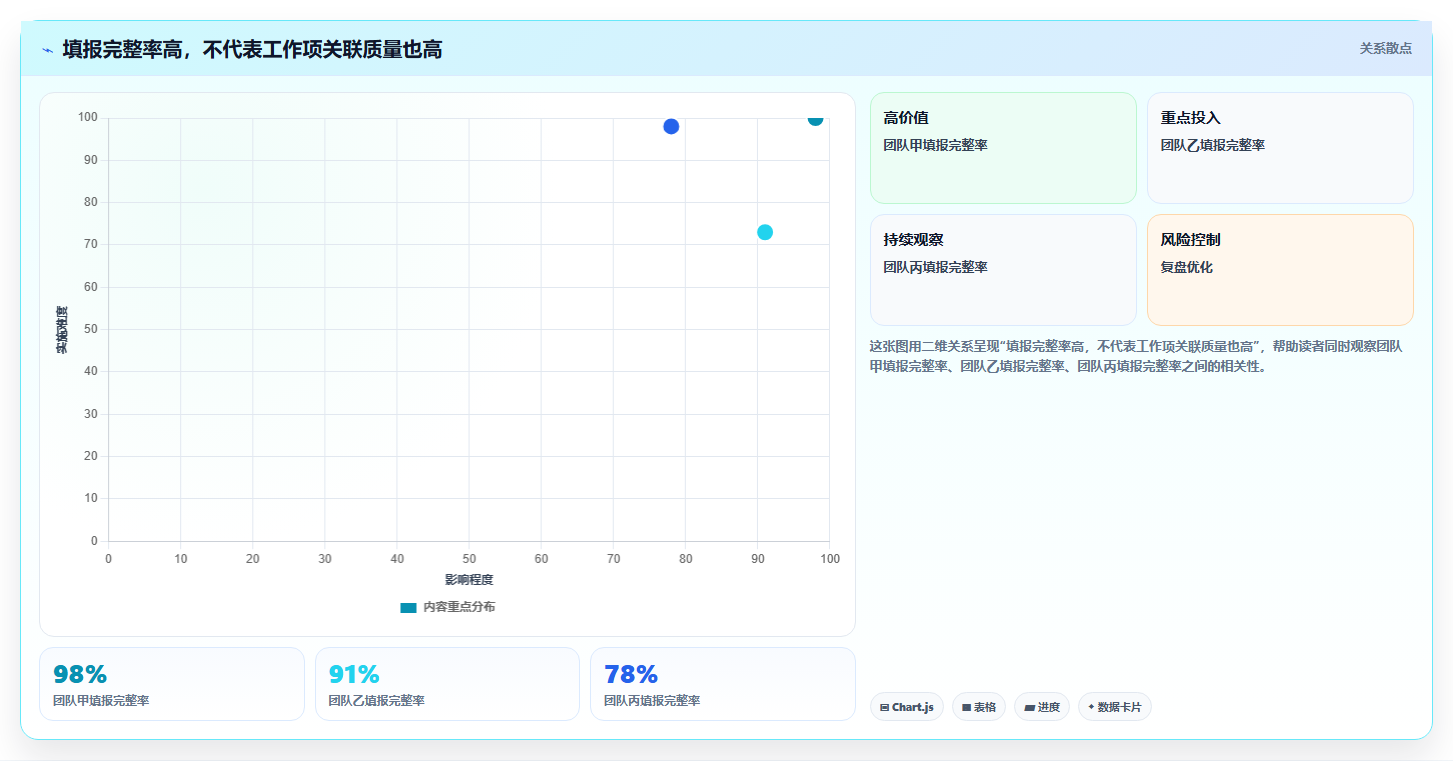Click the 91% stat value
This screenshot has width=1453, height=761.
pos(354,674)
